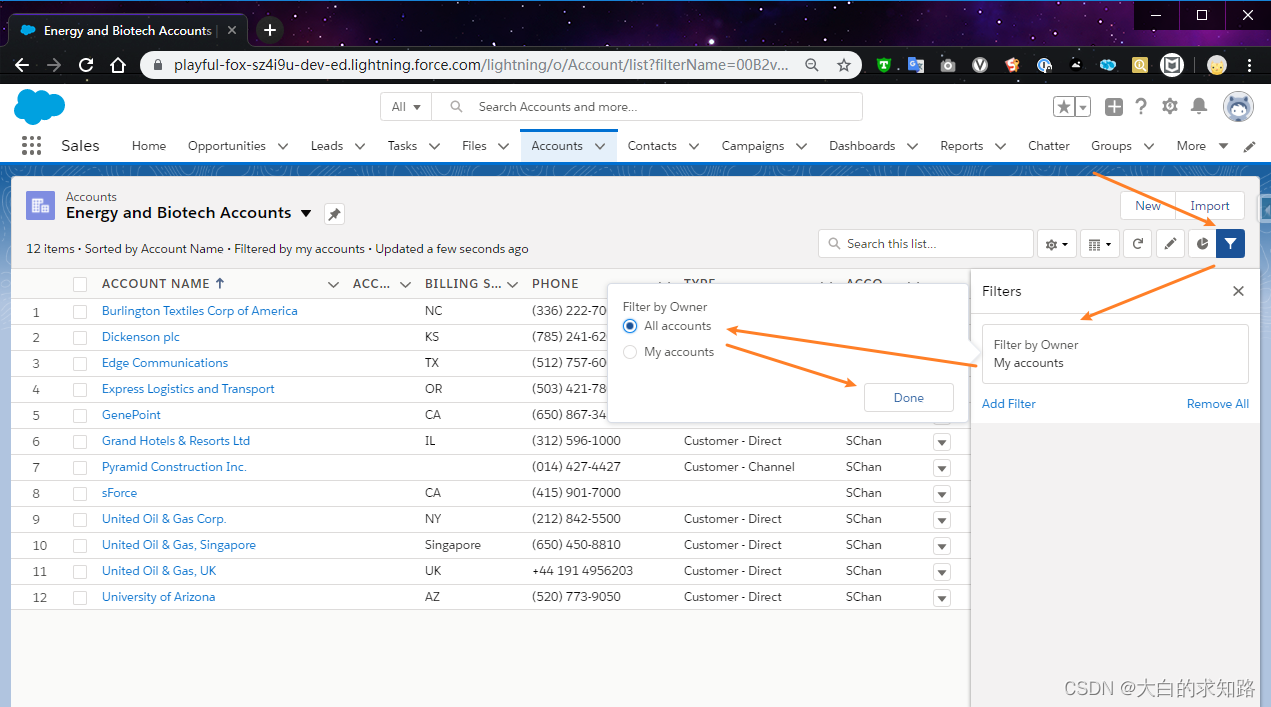This screenshot has height=707, width=1271.
Task: Click the Import button
Action: [1210, 206]
